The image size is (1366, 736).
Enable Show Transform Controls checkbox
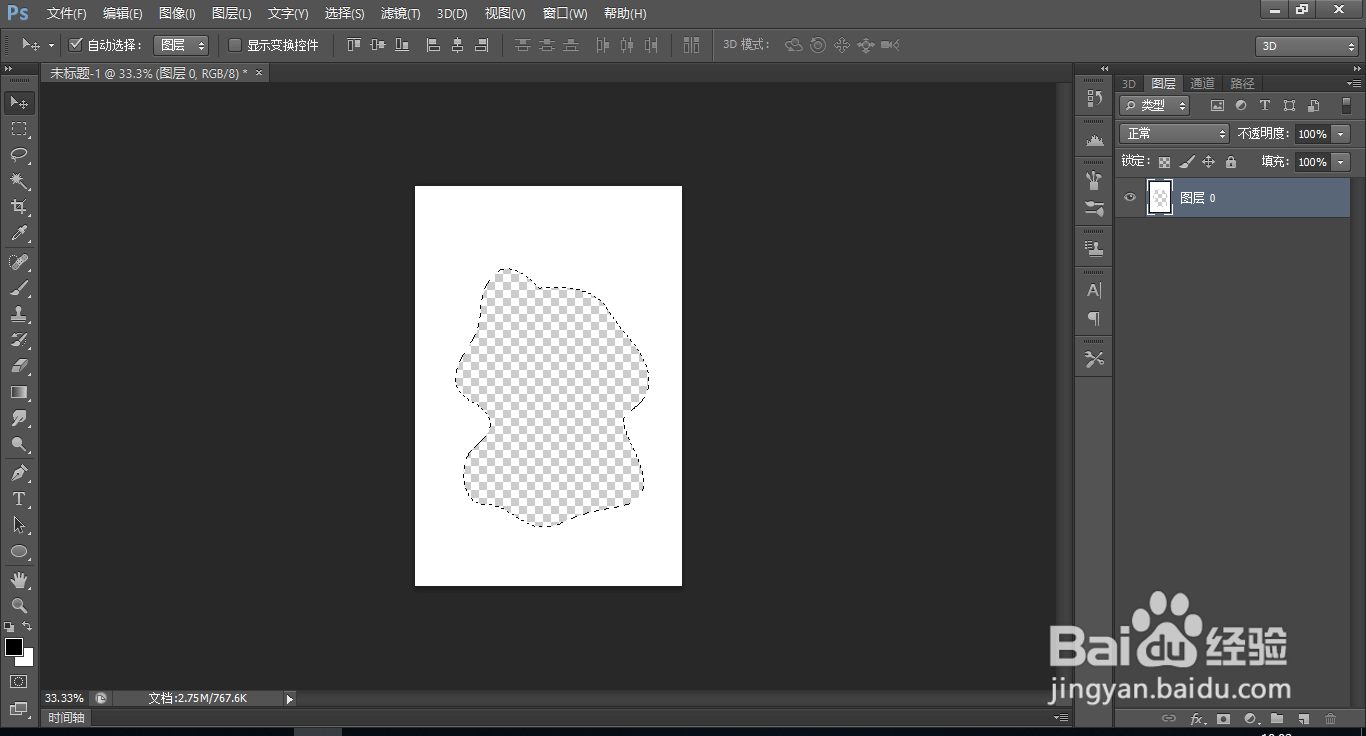pos(235,45)
